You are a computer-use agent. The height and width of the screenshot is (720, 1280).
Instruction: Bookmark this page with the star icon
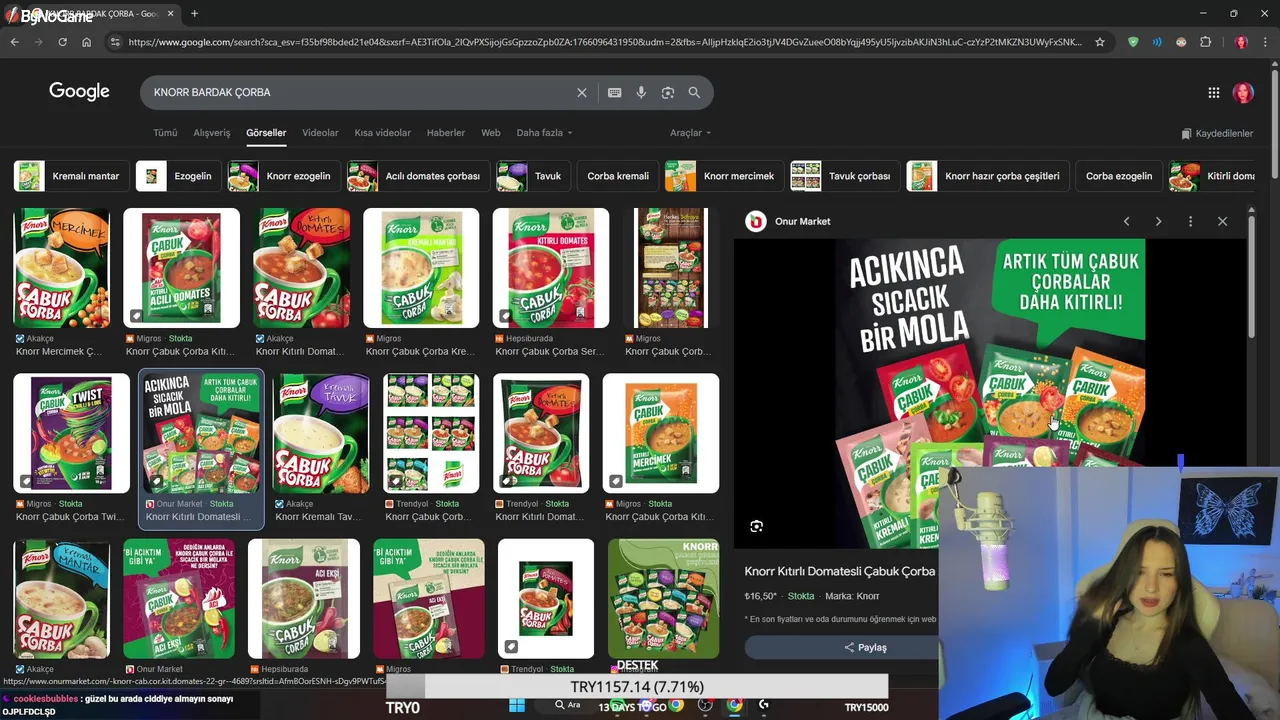[1100, 42]
